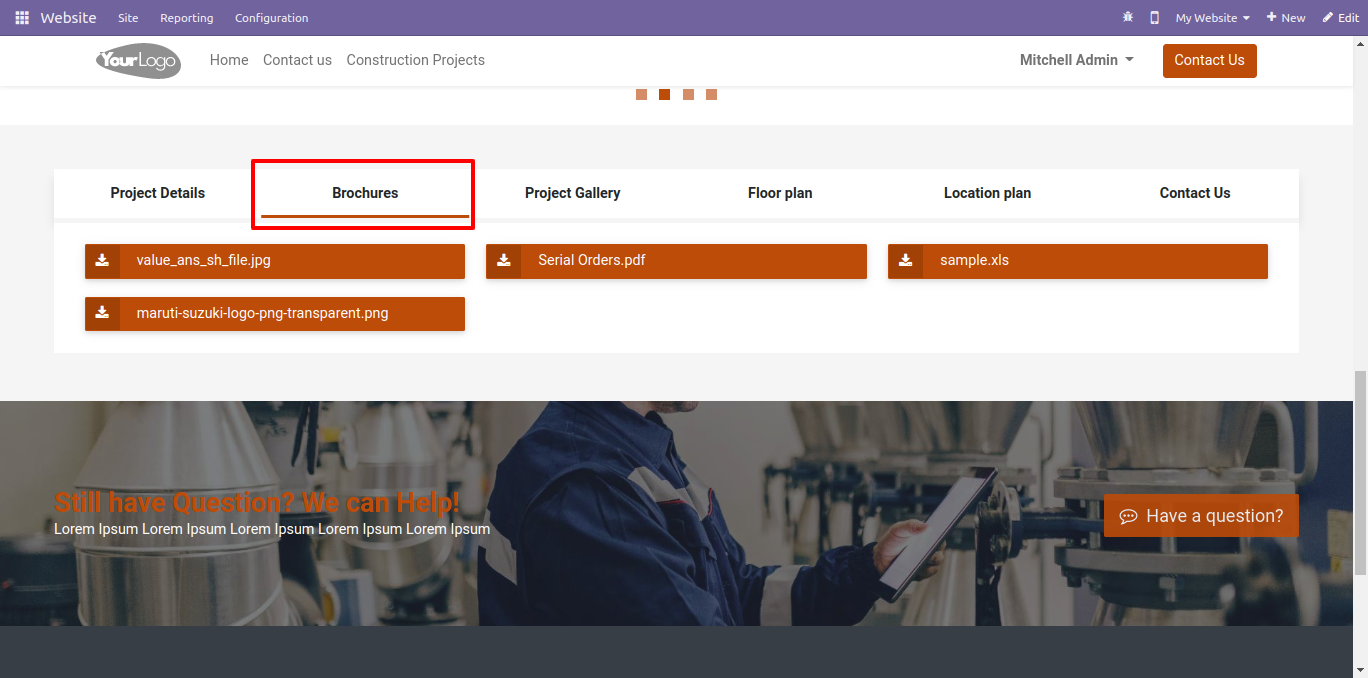The height and width of the screenshot is (678, 1368).
Task: Toggle mobile preview phone icon
Action: (1154, 18)
